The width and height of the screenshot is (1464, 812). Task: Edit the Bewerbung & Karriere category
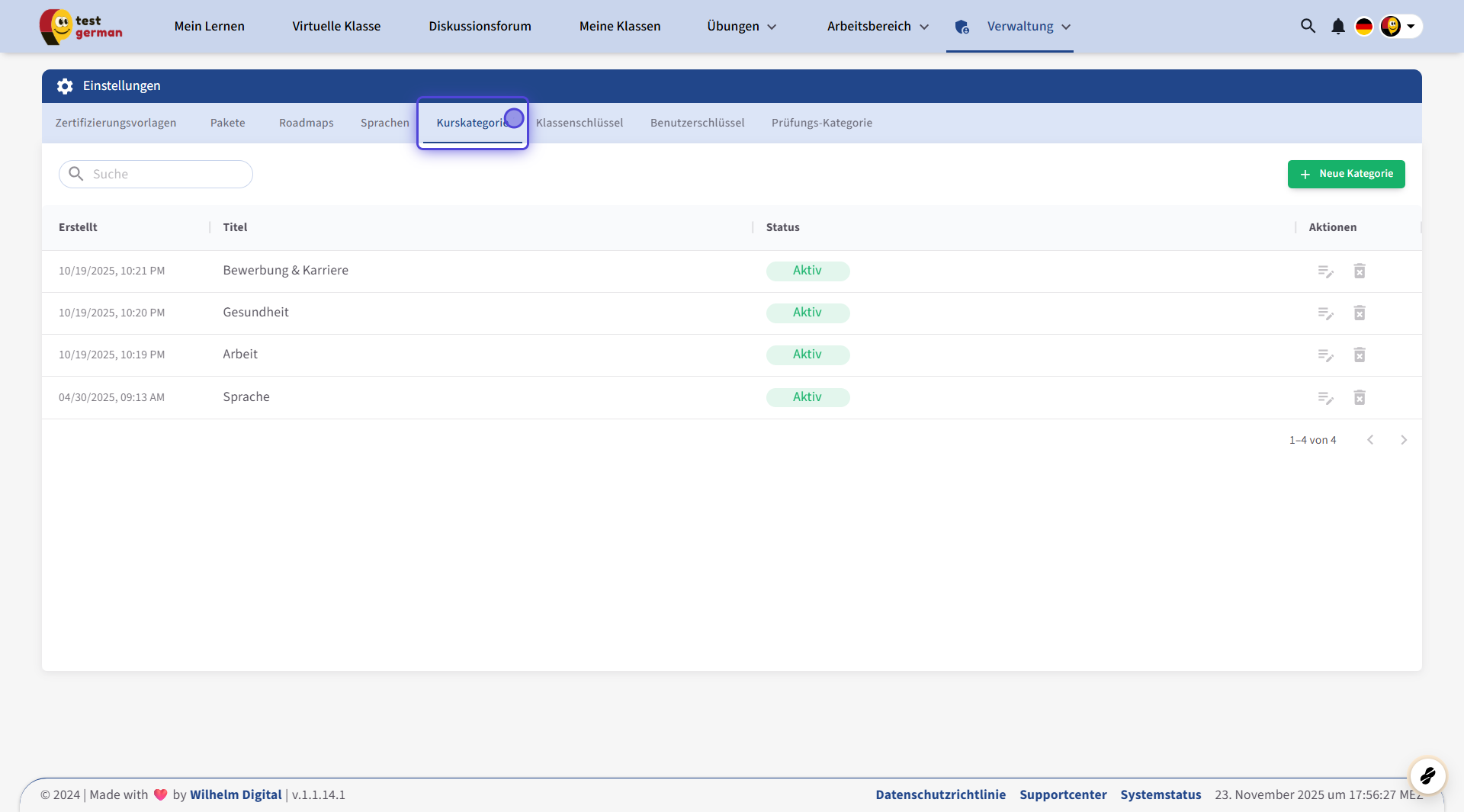tap(1325, 271)
